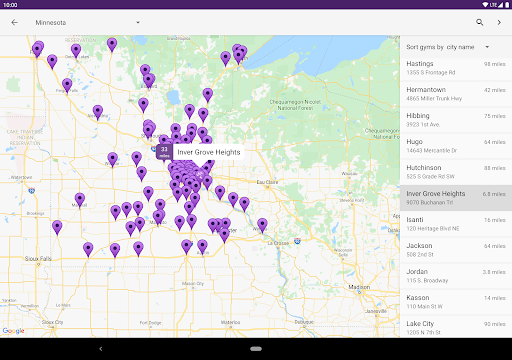Pick the Hutchinson gym listing
The height and width of the screenshot is (360, 512).
coord(456,172)
